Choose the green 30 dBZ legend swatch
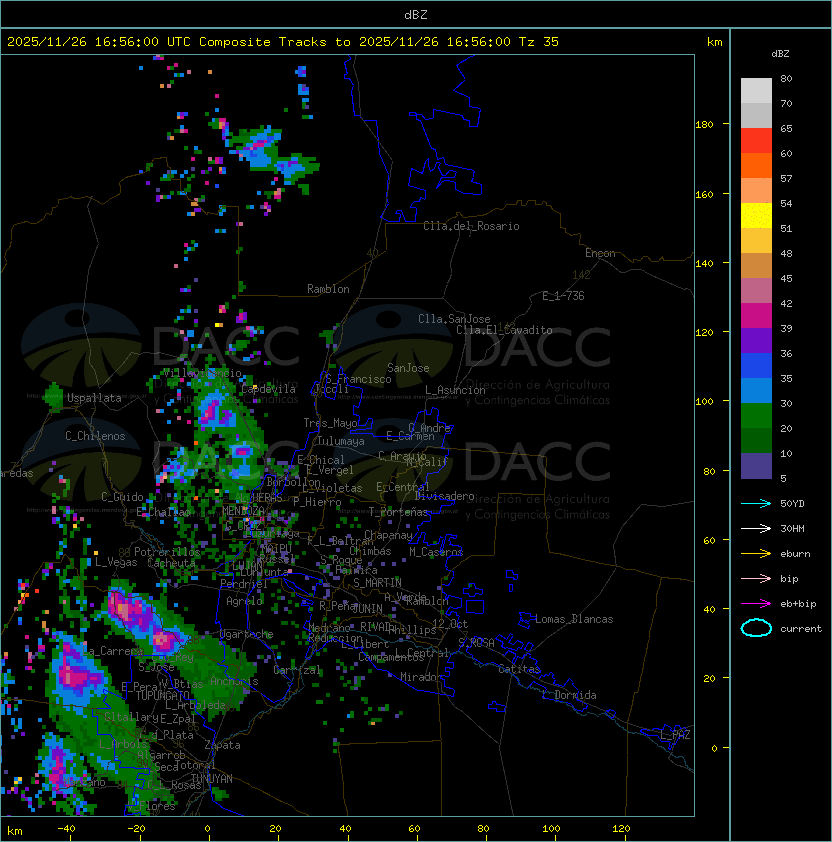This screenshot has width=832, height=842. (x=756, y=416)
